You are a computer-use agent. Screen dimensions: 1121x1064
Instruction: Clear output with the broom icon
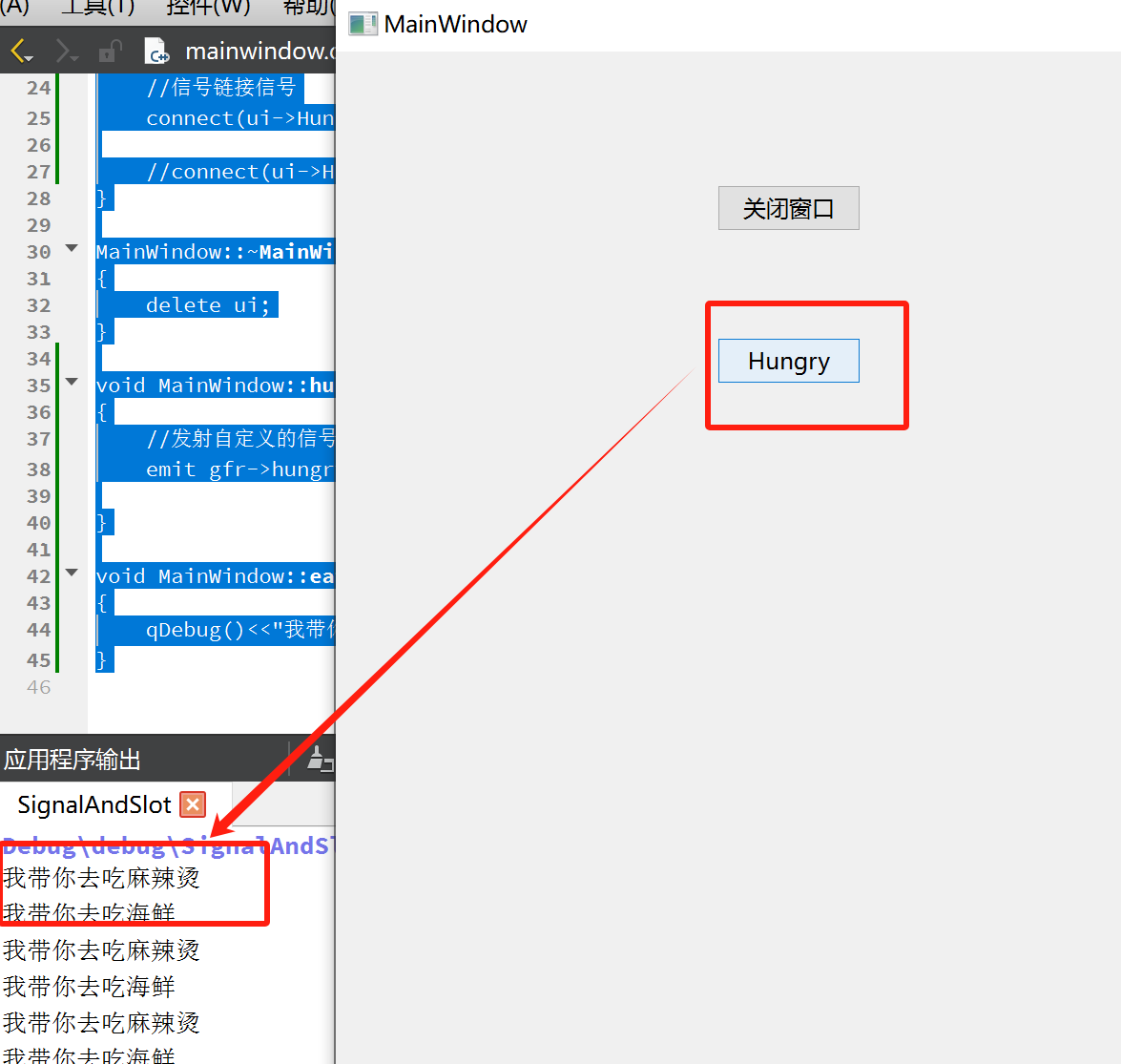tap(319, 759)
